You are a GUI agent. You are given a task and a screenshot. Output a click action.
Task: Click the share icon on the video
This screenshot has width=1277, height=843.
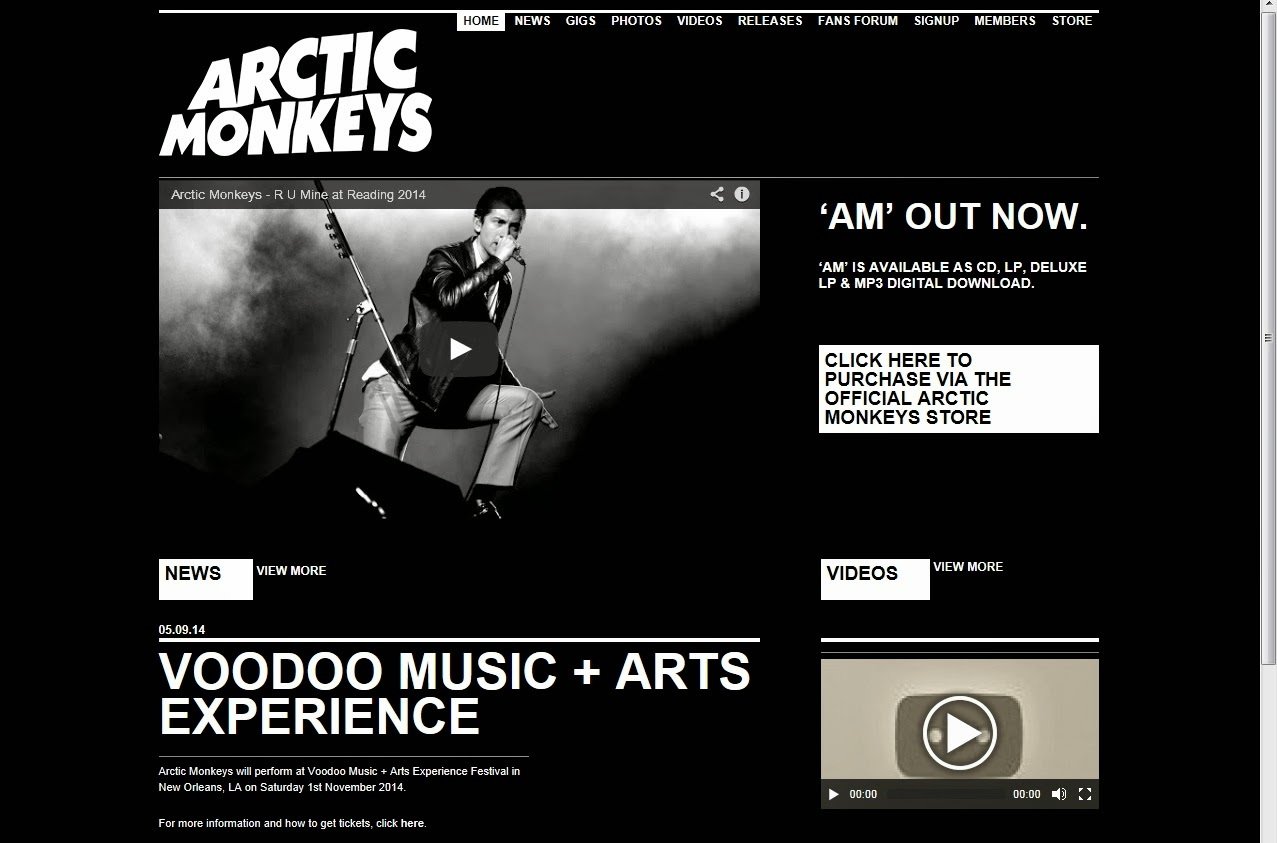pos(717,194)
